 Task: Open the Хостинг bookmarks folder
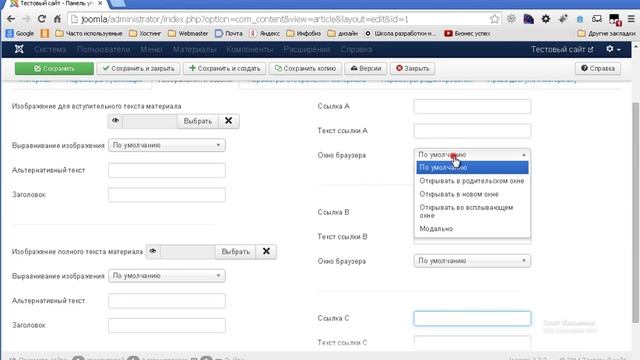pyautogui.click(x=145, y=33)
